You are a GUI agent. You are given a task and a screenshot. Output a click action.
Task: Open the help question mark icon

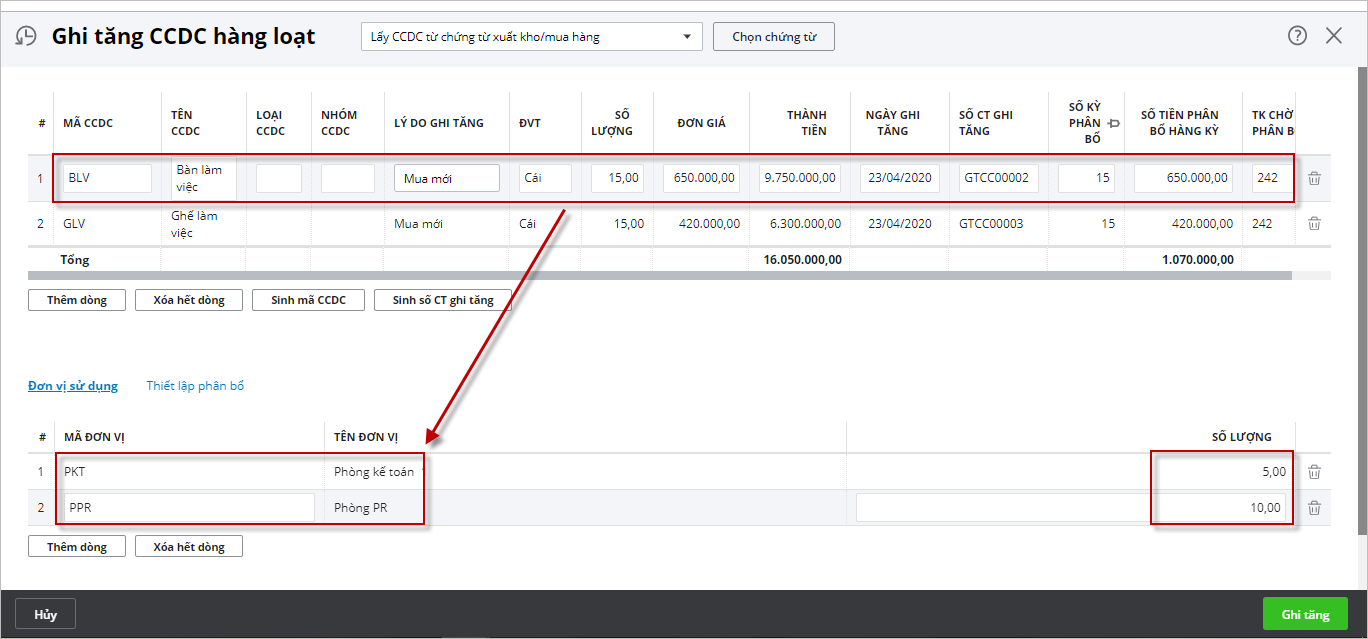click(1297, 36)
